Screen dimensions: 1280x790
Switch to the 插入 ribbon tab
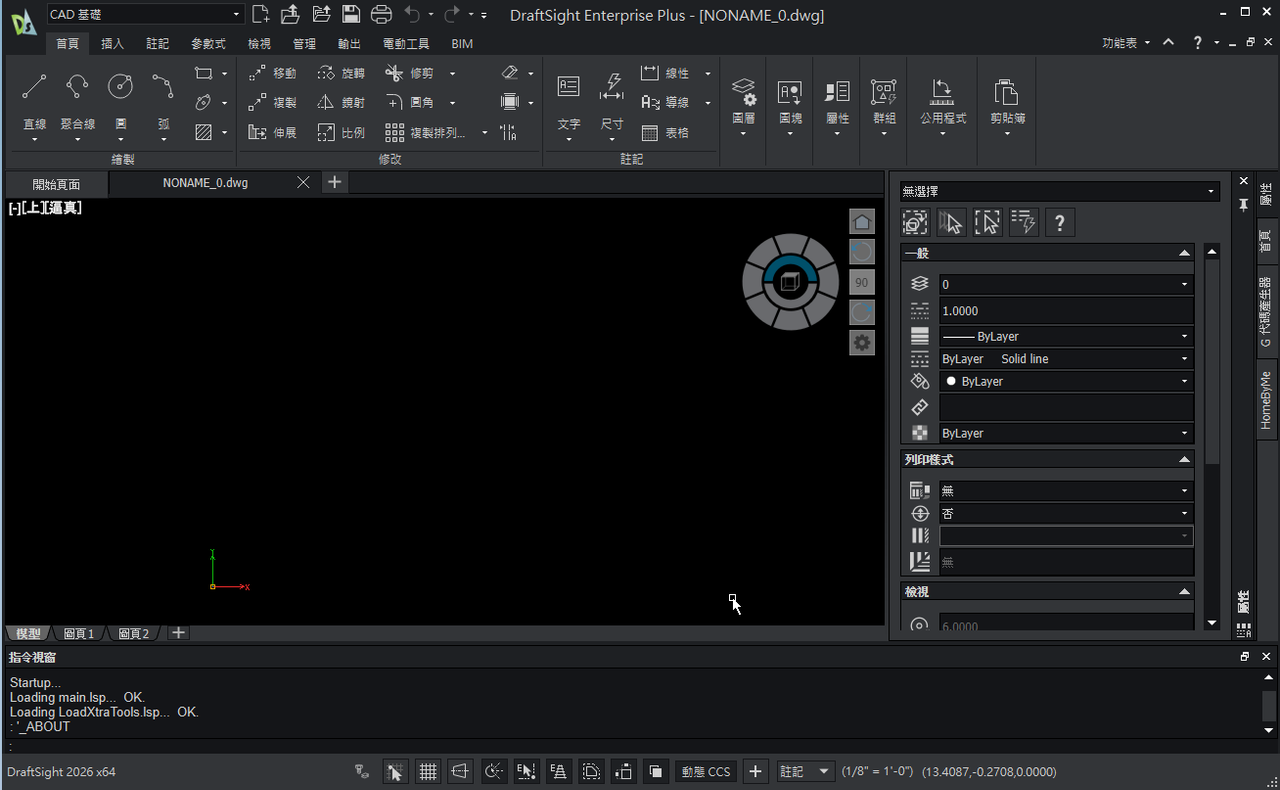coord(112,44)
